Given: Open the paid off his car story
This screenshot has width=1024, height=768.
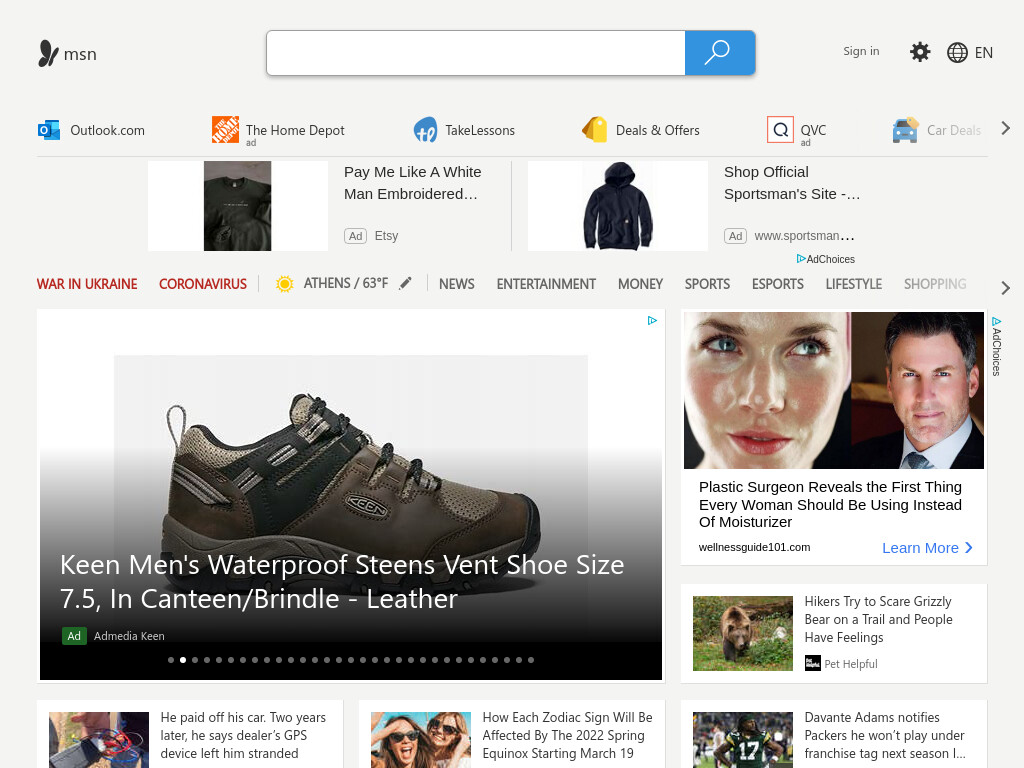Looking at the screenshot, I should pos(243,735).
